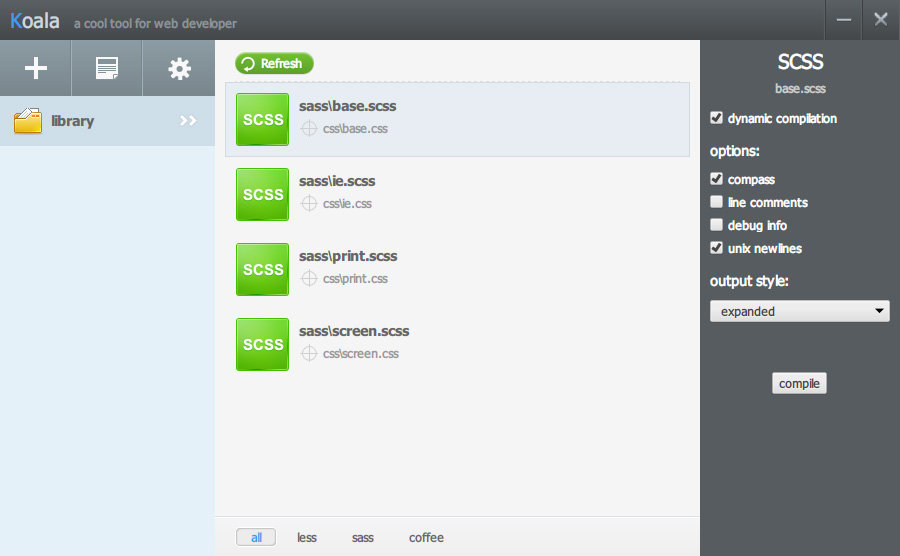Click the SCSS icon for base.scss
This screenshot has width=900, height=556.
[x=262, y=120]
